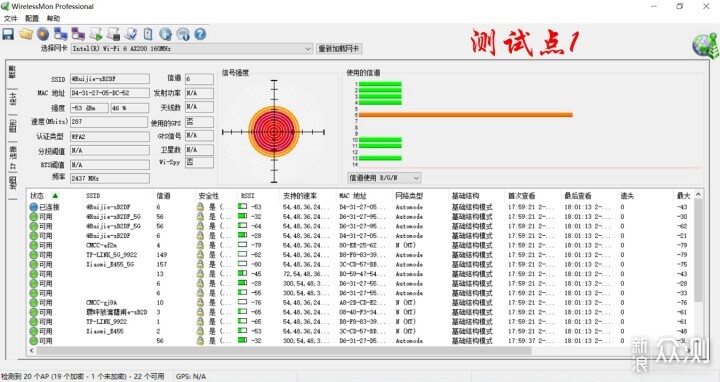Click the 状态 column header sort arrow
This screenshot has width=720, height=382.
pyautogui.click(x=55, y=196)
